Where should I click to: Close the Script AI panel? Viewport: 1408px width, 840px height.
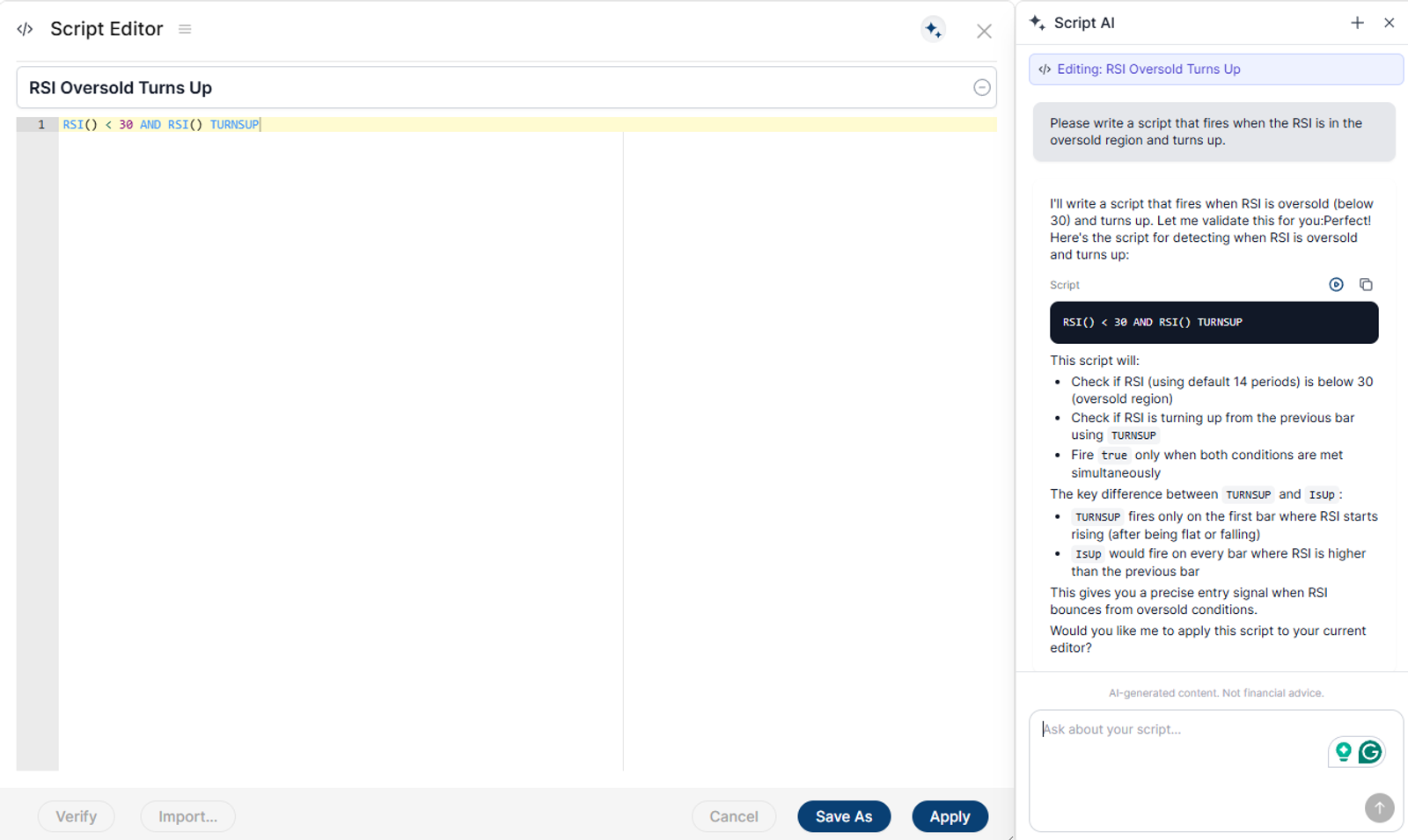[x=1389, y=23]
